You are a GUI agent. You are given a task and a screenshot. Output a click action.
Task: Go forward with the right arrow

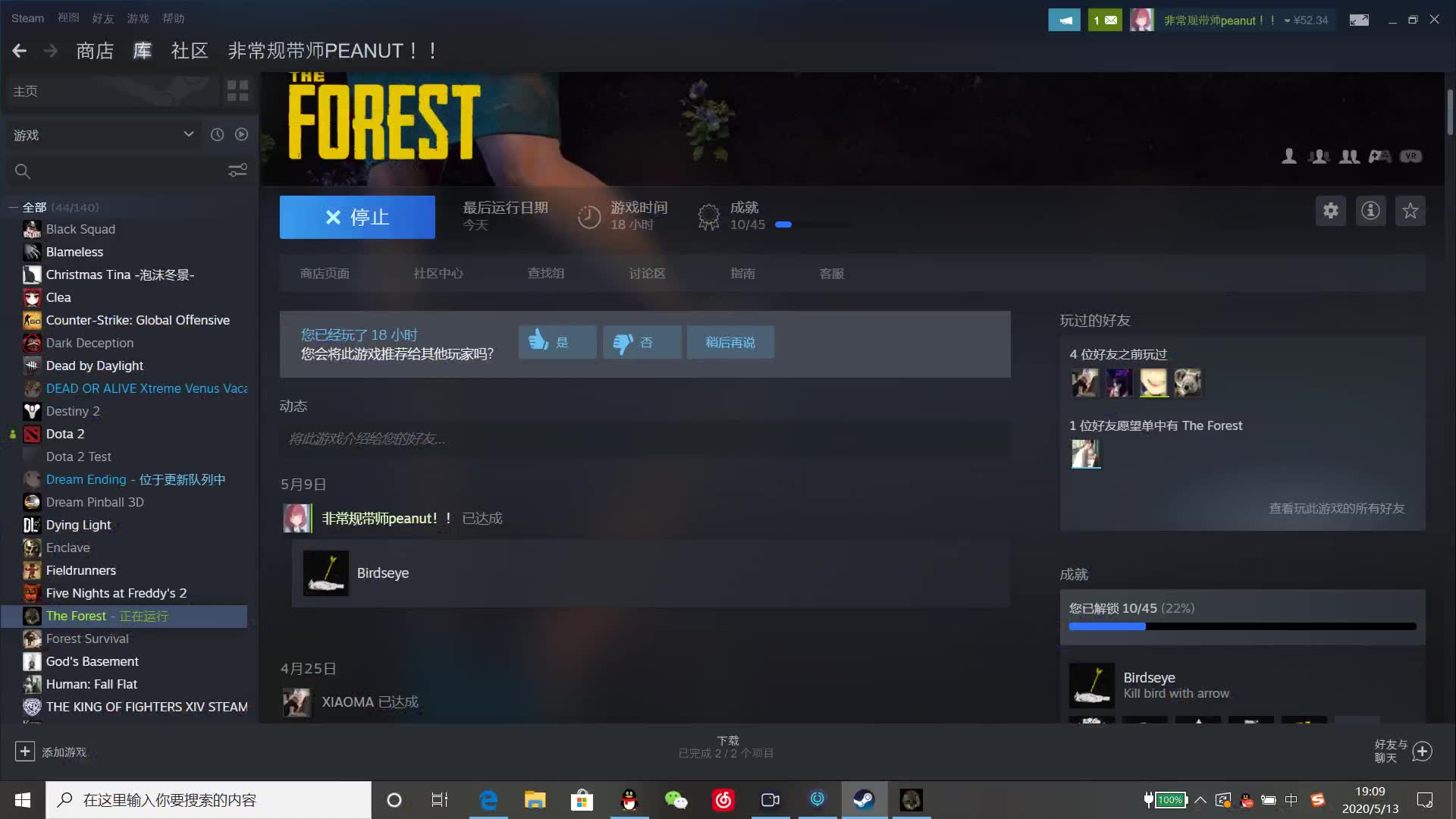click(51, 51)
